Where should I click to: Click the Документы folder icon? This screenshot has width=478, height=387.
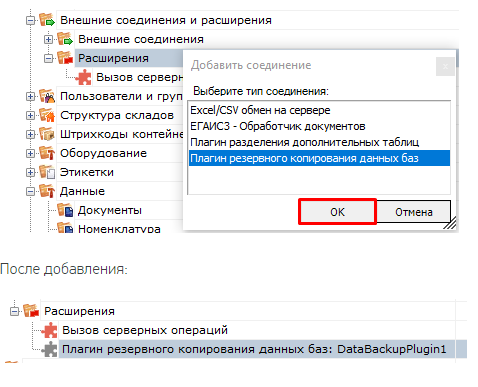pyautogui.click(x=65, y=210)
